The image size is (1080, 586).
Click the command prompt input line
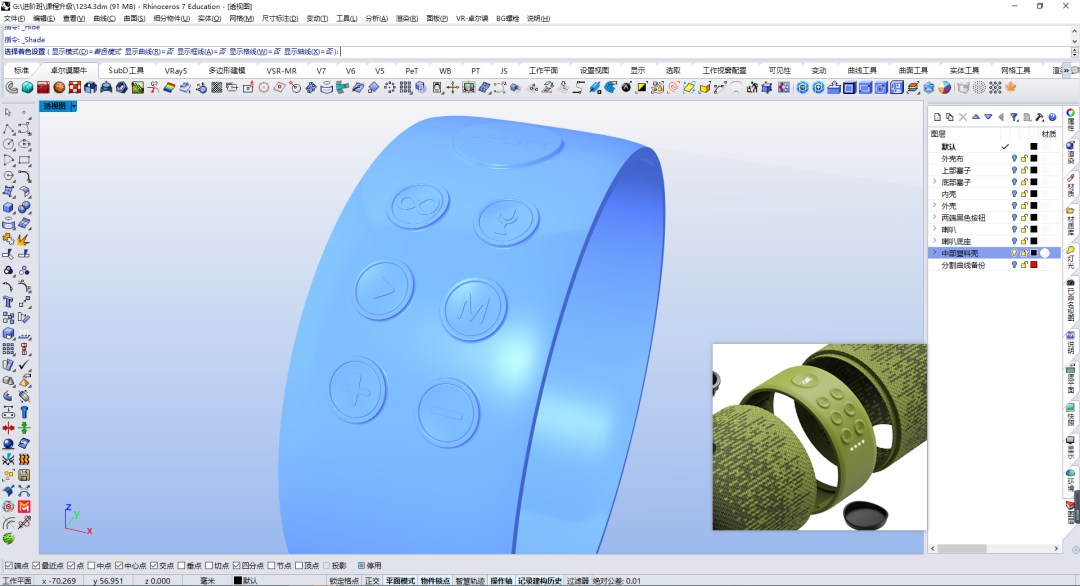click(537, 52)
